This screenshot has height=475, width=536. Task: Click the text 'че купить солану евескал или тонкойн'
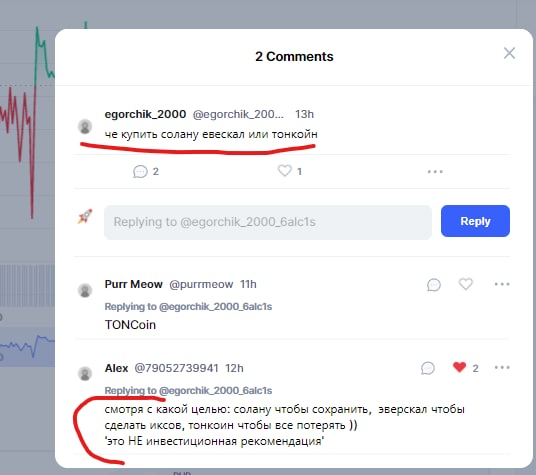point(211,134)
